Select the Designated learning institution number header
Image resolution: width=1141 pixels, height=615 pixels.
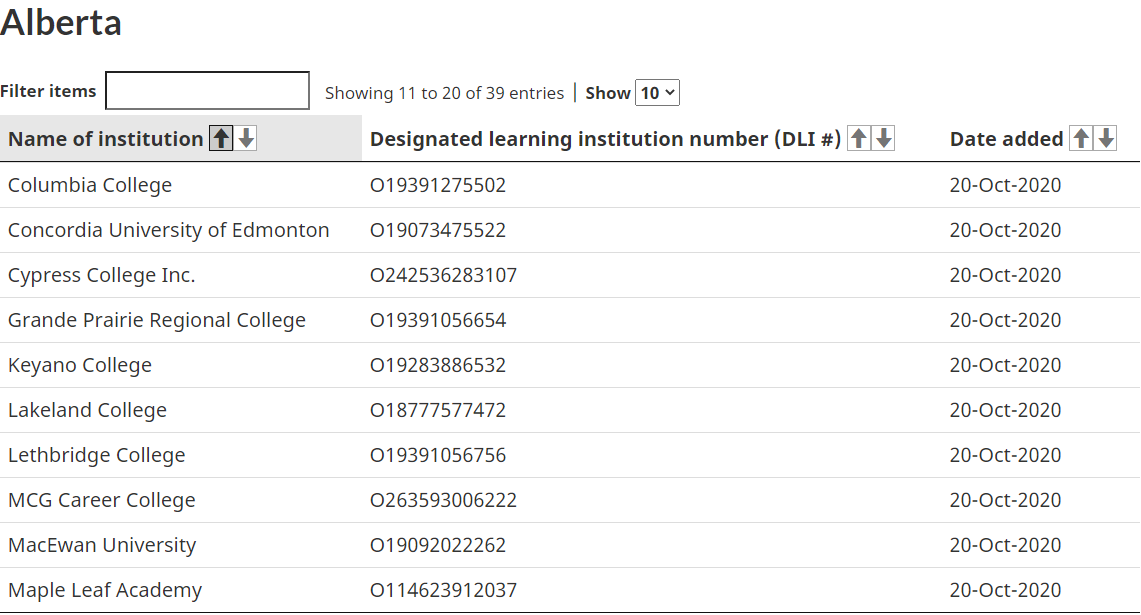tap(605, 139)
